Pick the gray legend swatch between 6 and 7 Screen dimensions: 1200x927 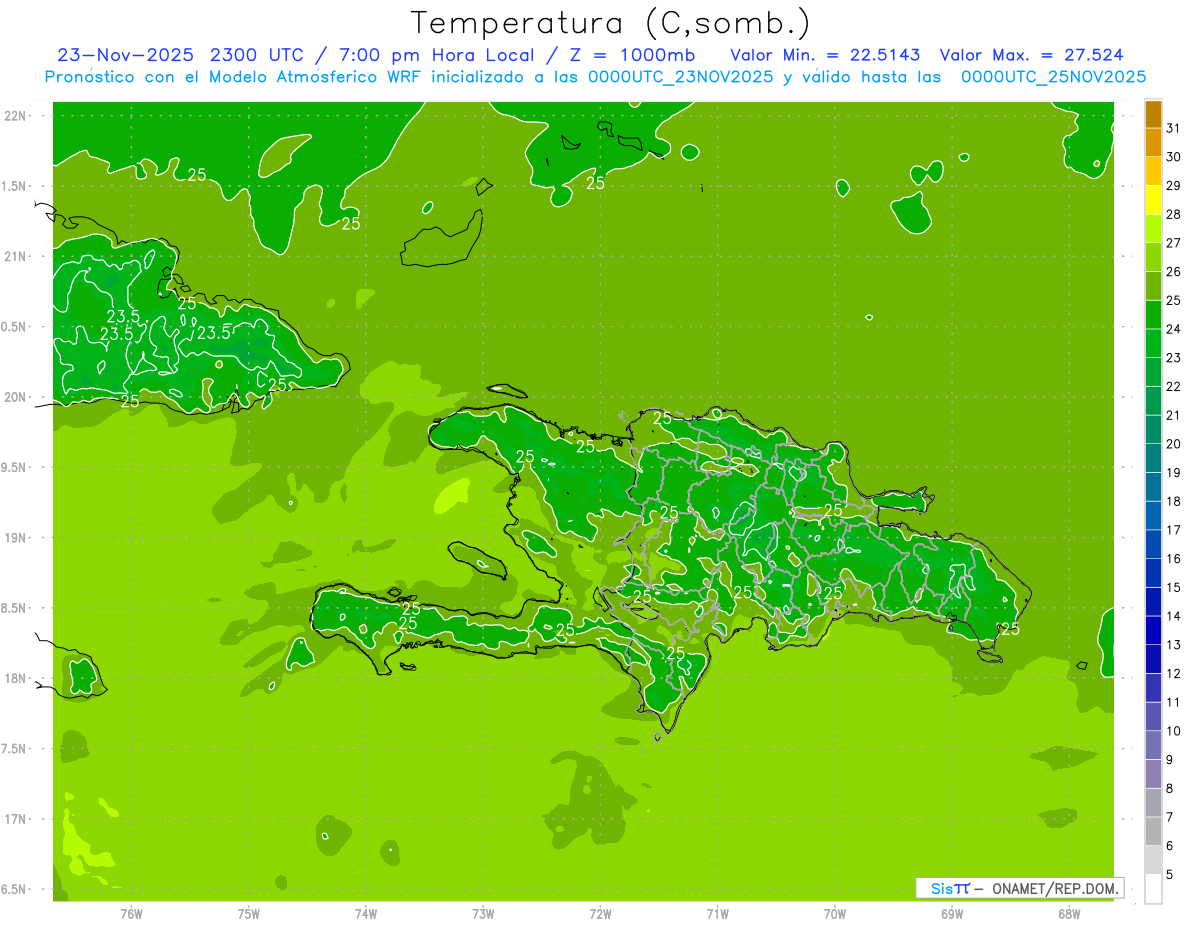(x=1153, y=832)
